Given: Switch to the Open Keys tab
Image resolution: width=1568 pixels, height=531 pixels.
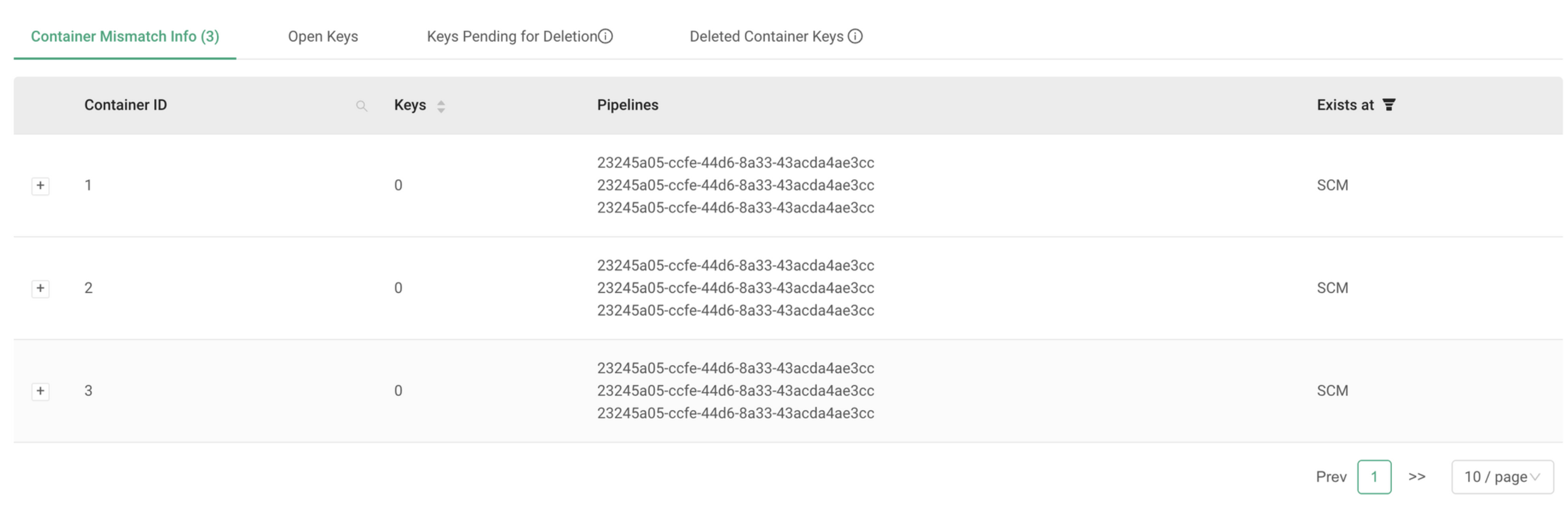Looking at the screenshot, I should point(323,37).
